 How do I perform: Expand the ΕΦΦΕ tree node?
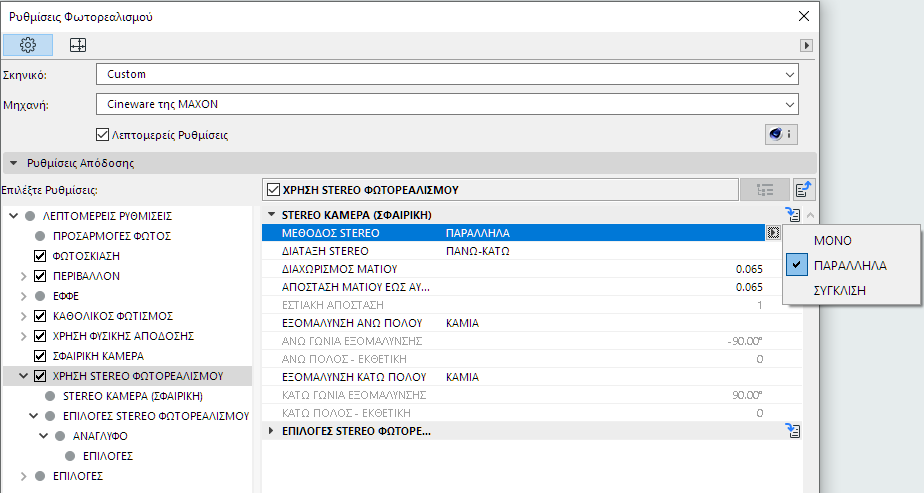pyautogui.click(x=24, y=296)
